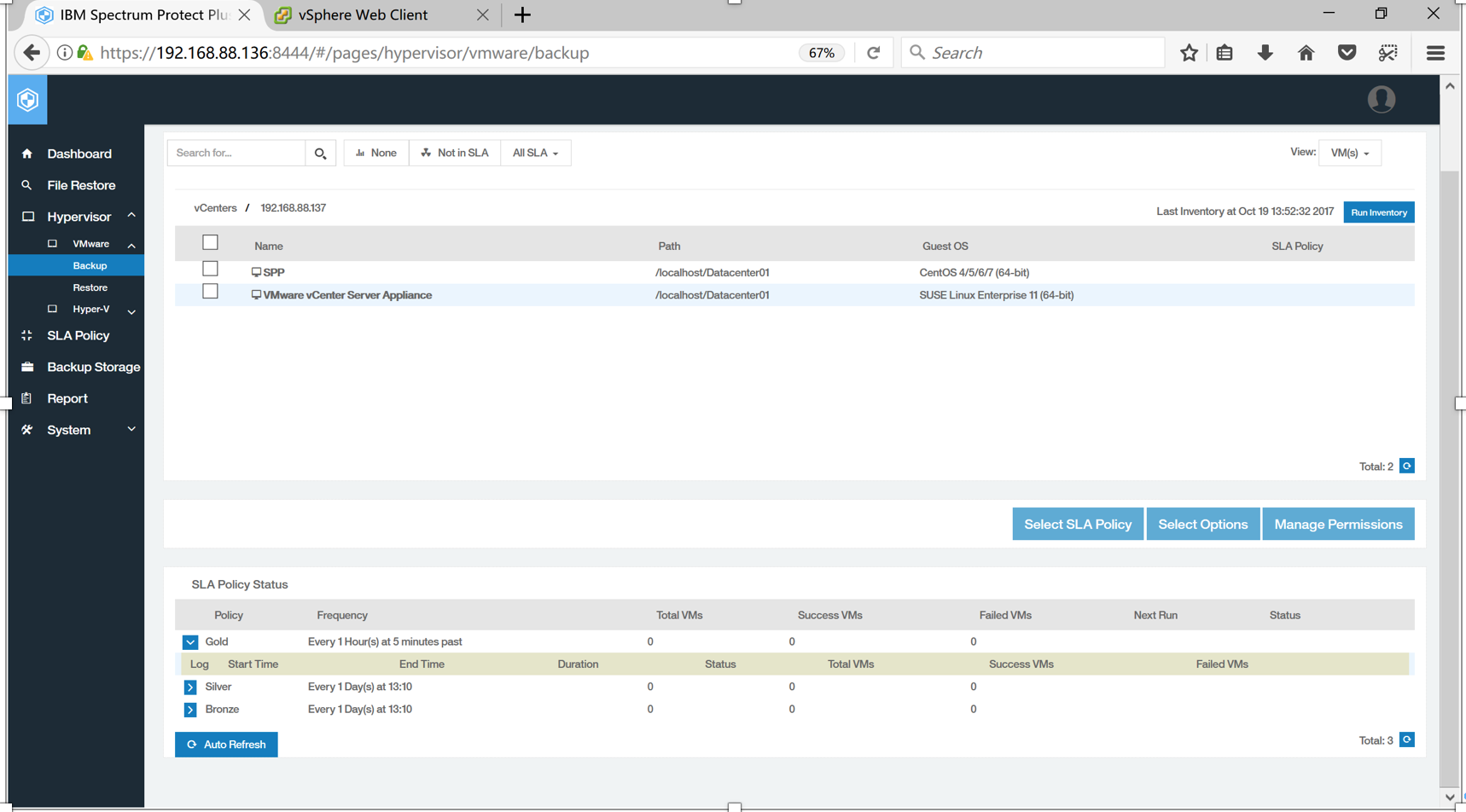Viewport: 1466px width, 812px height.
Task: Check the SPP virtual machine checkbox
Action: [x=210, y=269]
